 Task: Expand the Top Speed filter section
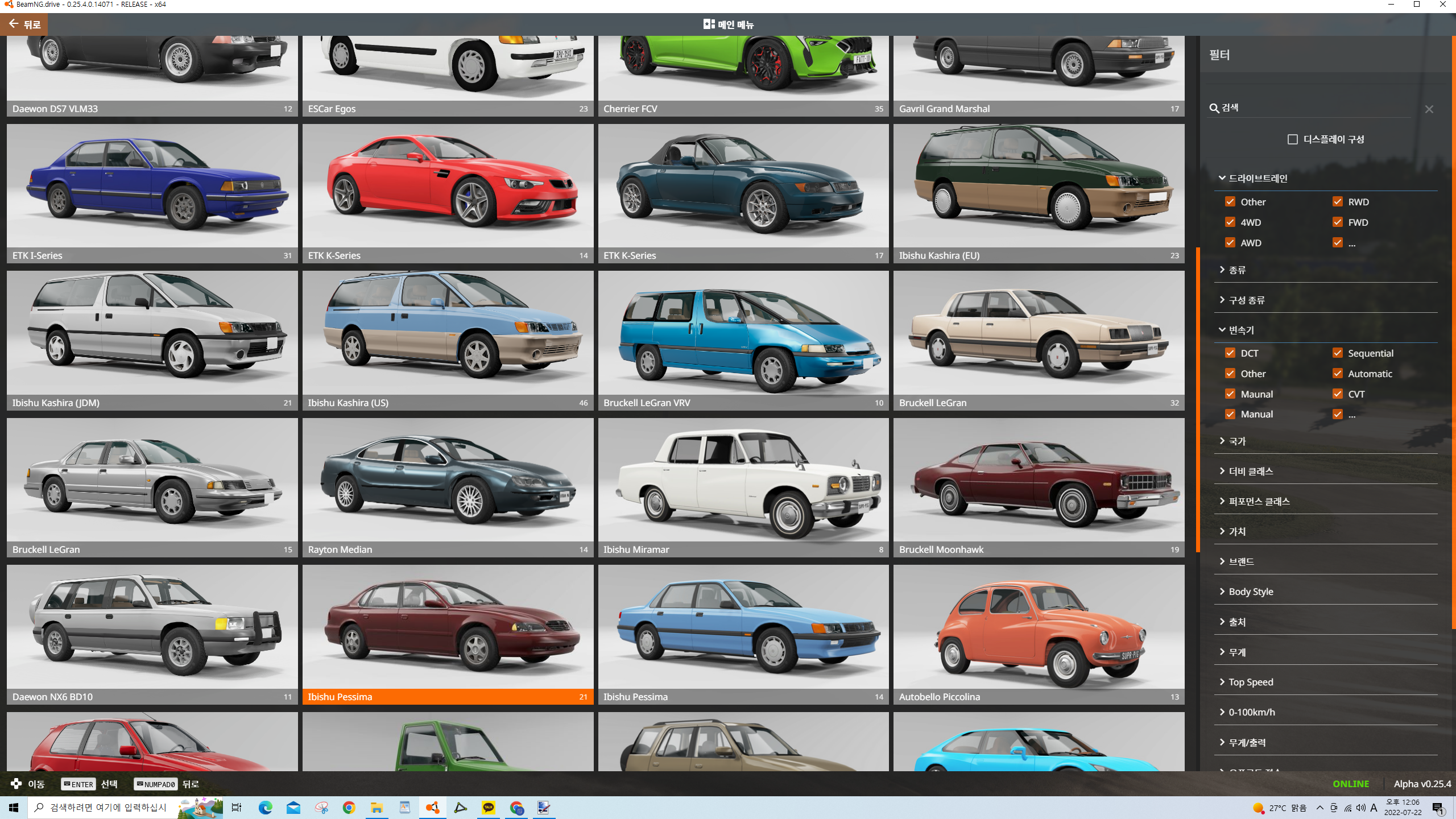coord(1325,682)
